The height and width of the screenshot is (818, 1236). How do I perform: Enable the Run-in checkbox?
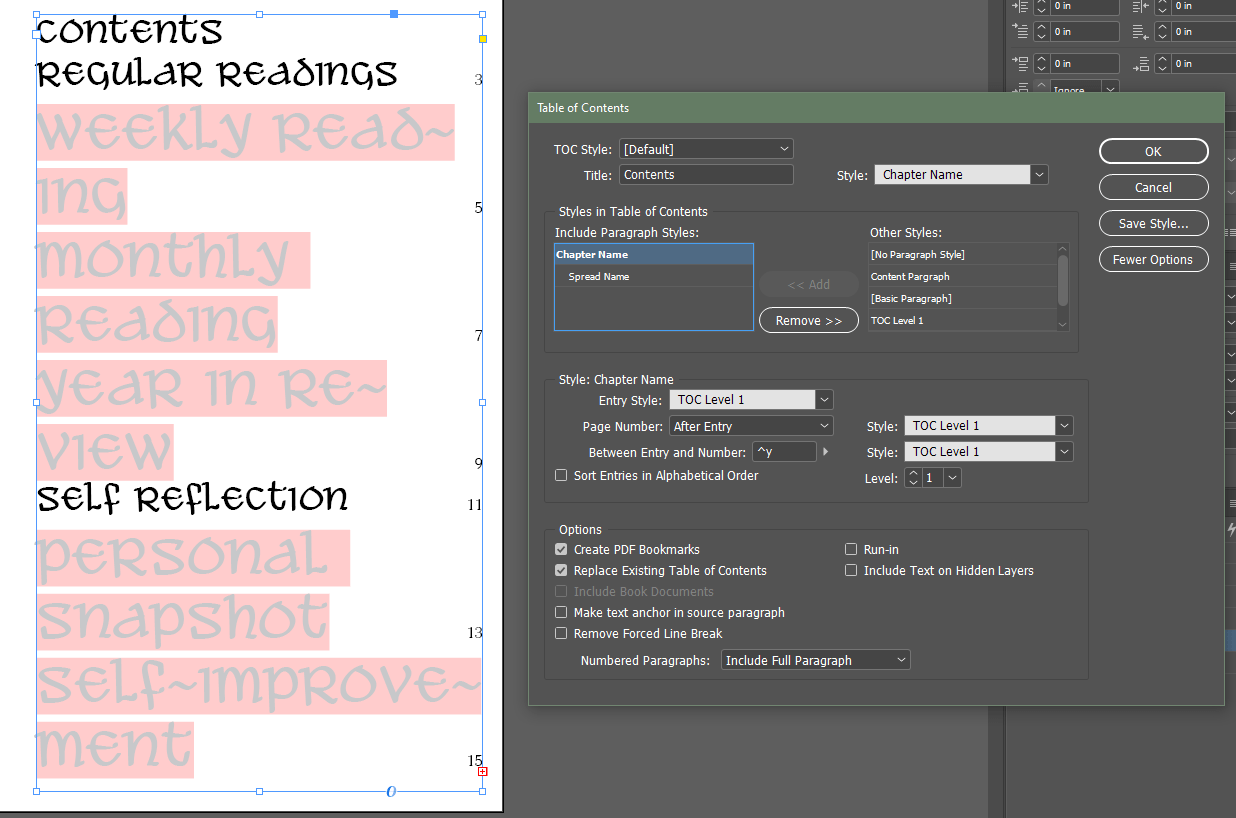pyautogui.click(x=850, y=549)
